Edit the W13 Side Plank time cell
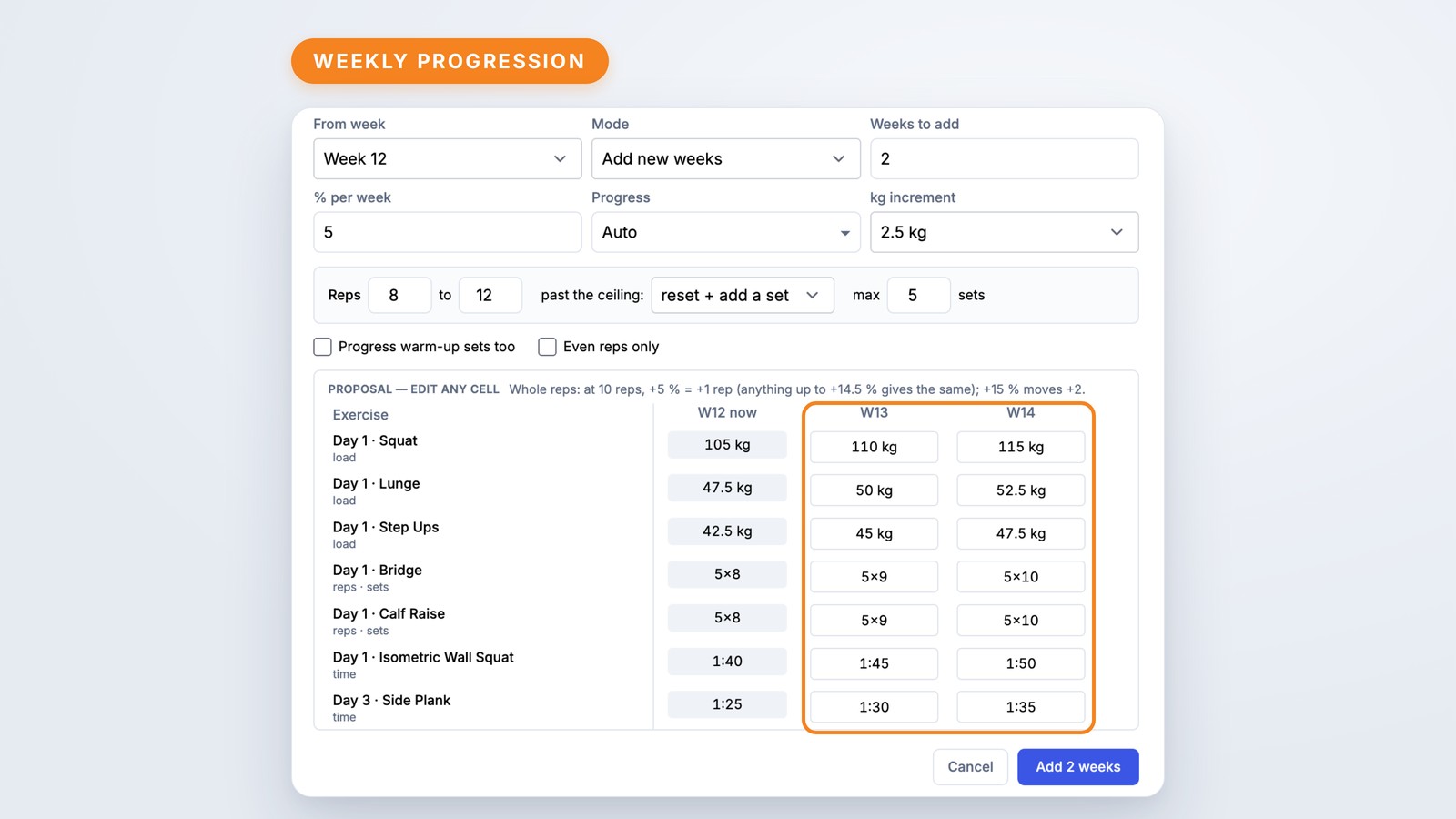 pyautogui.click(x=874, y=707)
